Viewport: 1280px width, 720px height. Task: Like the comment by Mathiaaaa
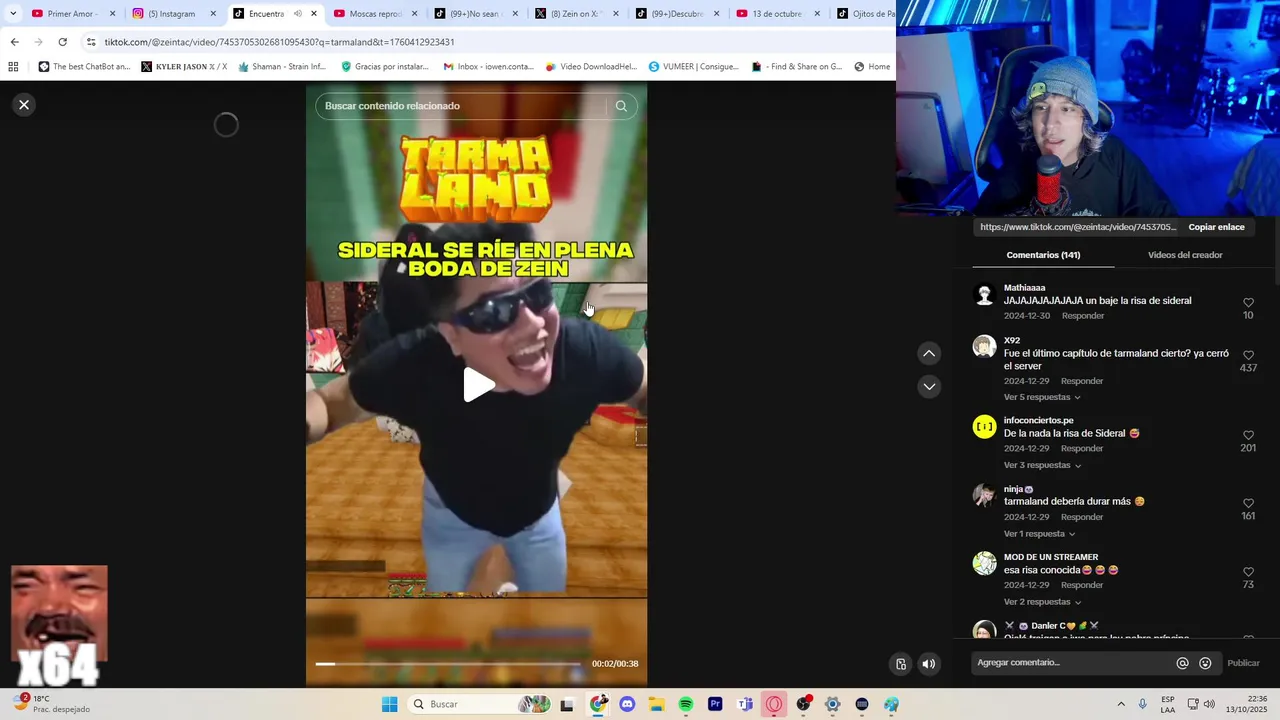pos(1248,302)
